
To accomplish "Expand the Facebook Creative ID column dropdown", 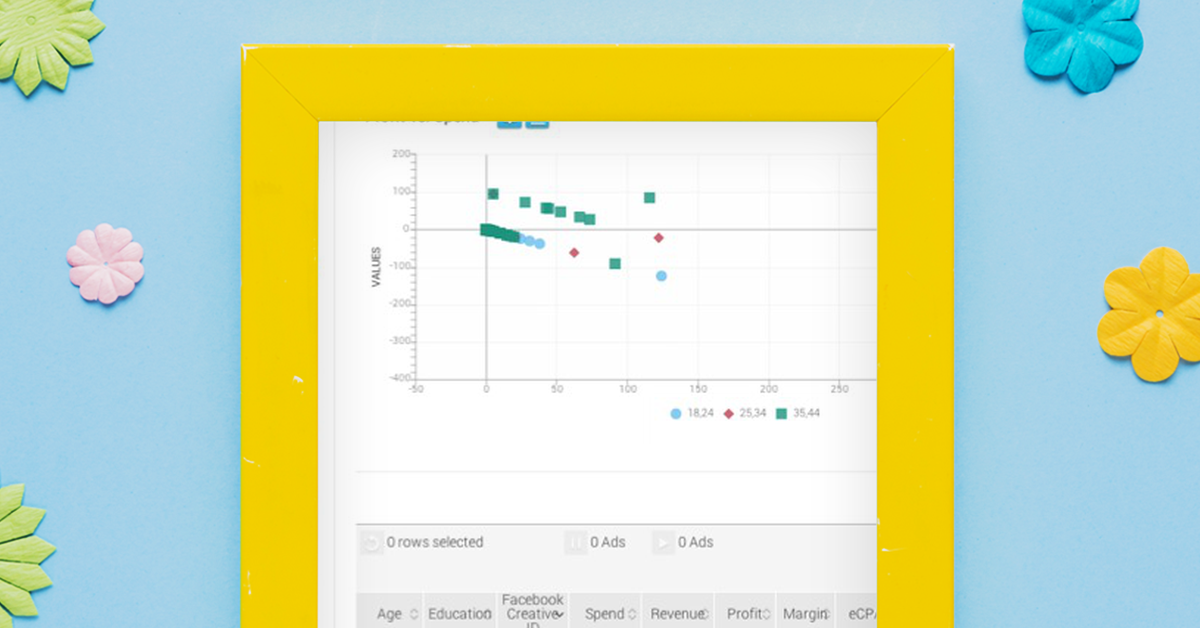I will [x=558, y=613].
